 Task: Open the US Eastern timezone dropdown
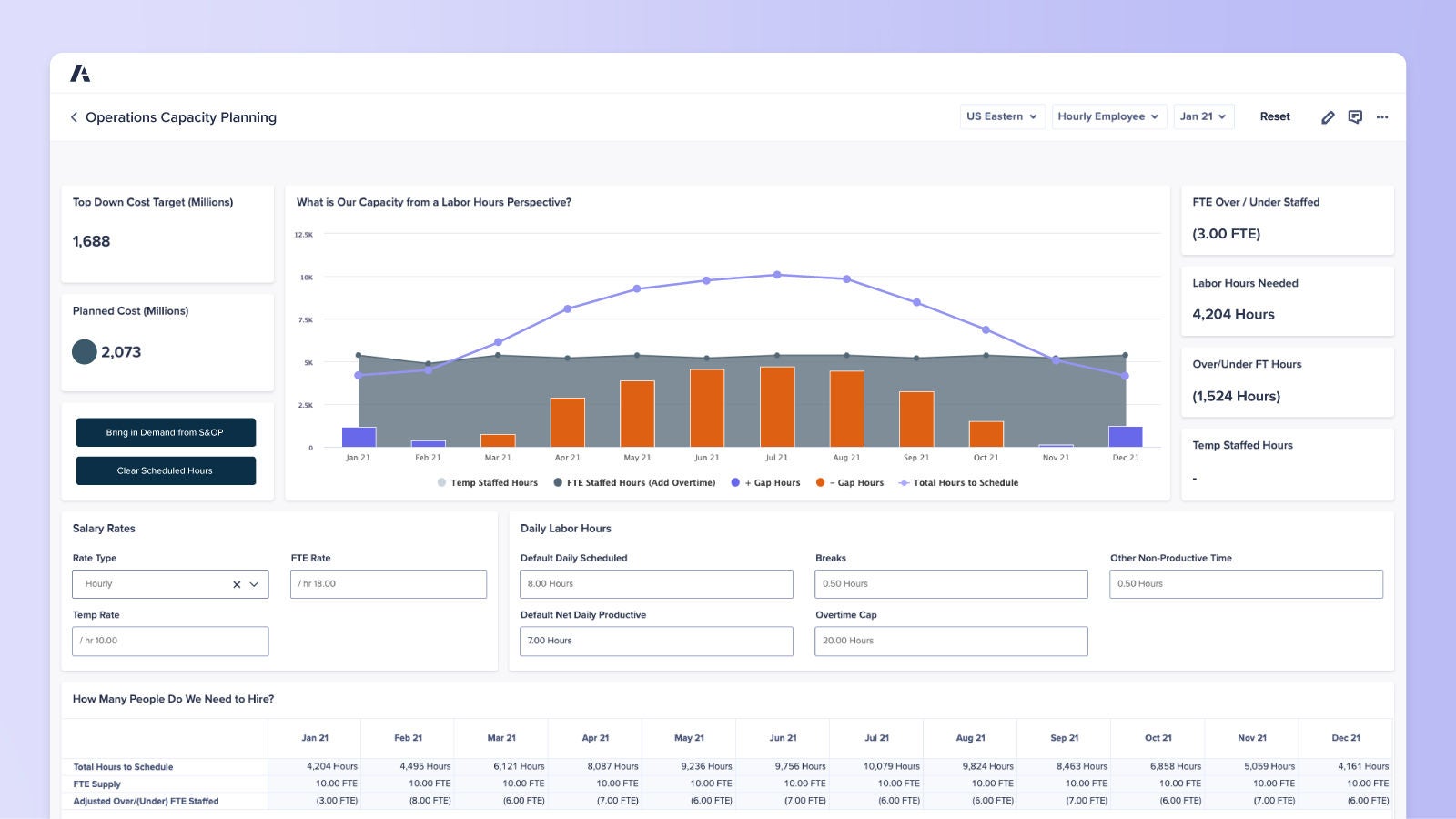click(x=1001, y=116)
